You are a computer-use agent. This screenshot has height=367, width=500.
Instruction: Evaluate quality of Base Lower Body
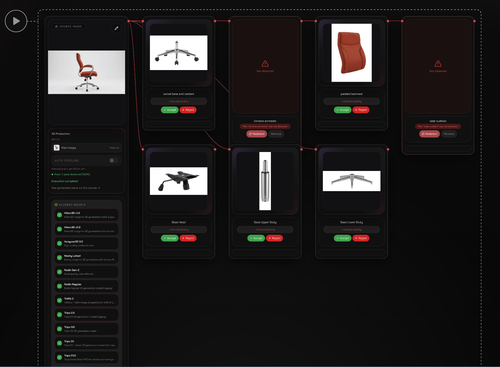352,230
